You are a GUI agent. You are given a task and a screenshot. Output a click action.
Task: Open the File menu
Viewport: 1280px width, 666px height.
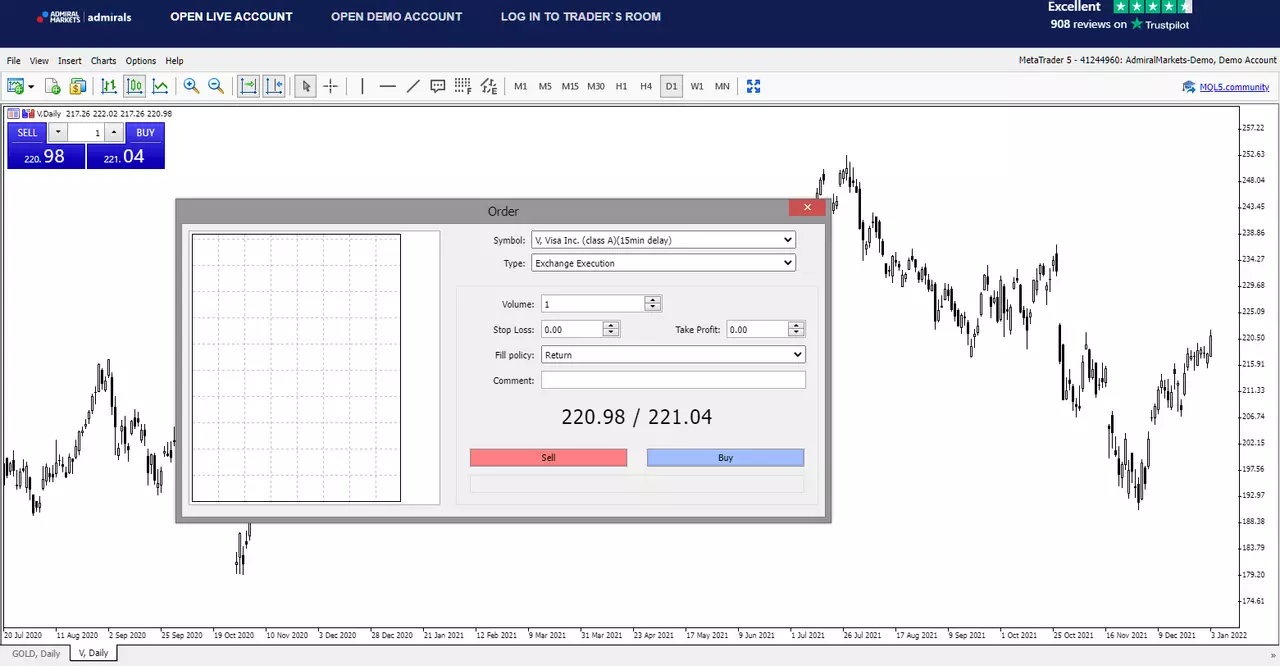click(x=14, y=61)
